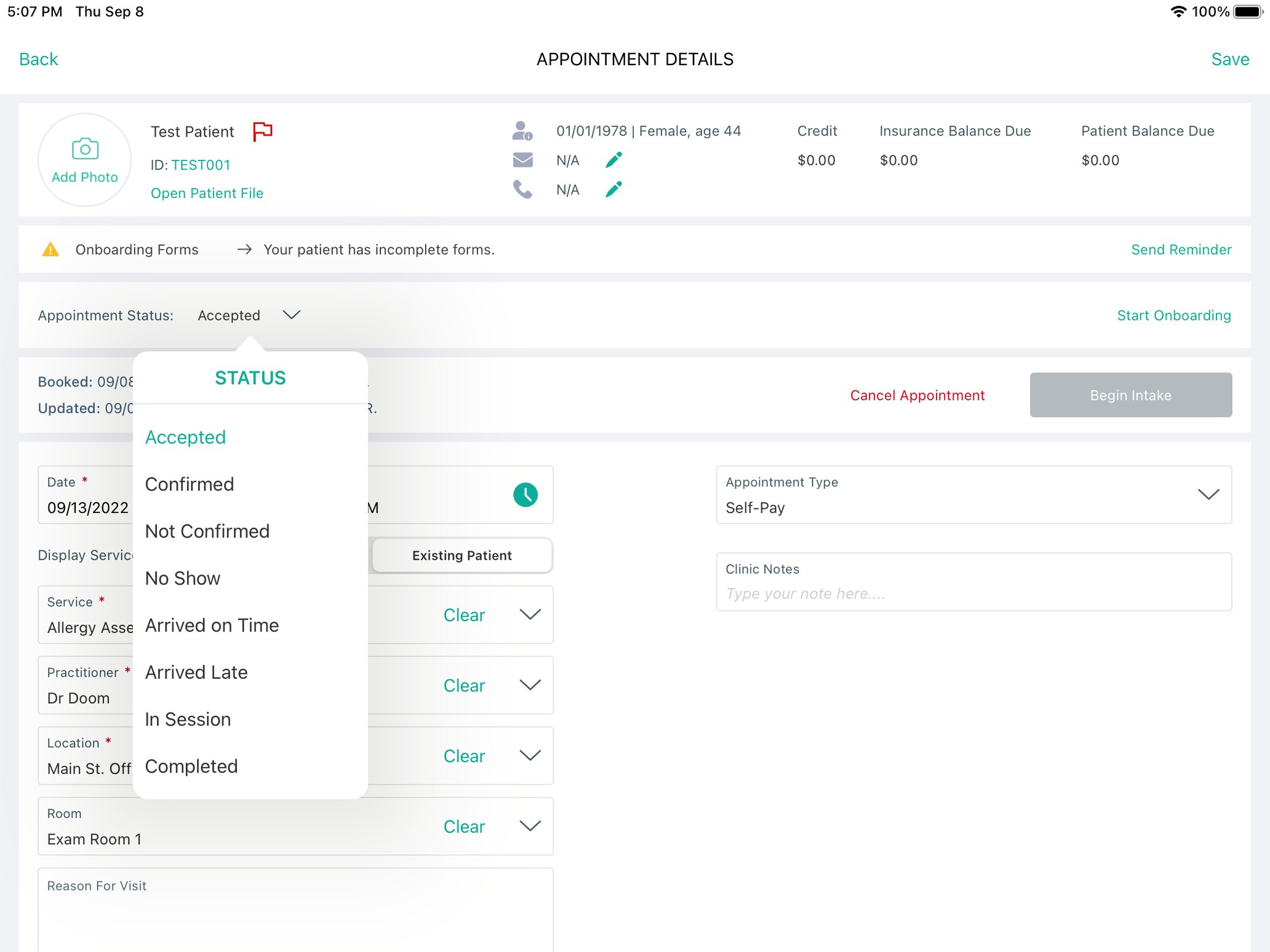Edit the patient's email using the pencil icon
The height and width of the screenshot is (952, 1270).
point(613,159)
